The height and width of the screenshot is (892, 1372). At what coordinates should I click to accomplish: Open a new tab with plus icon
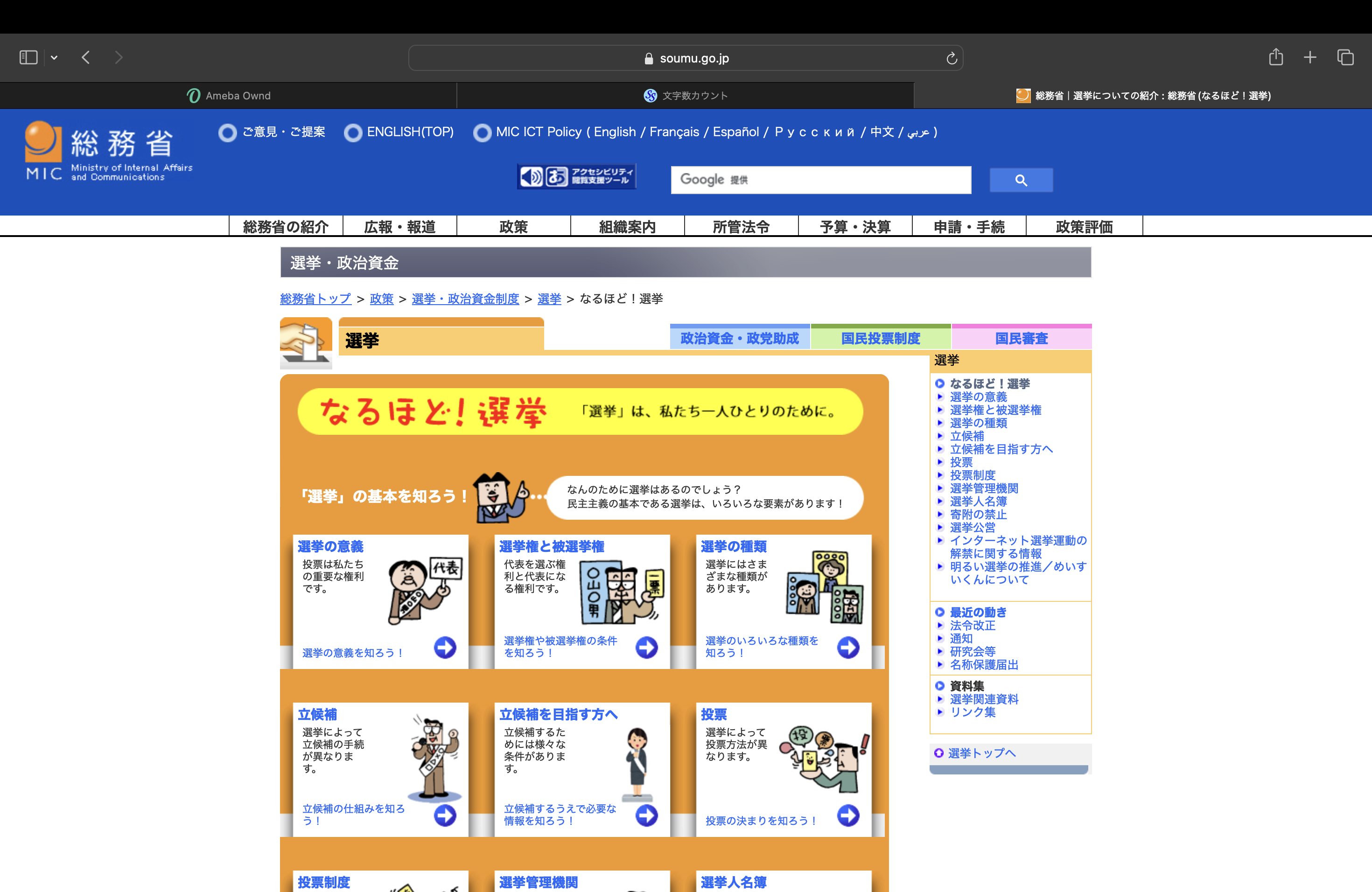click(1310, 57)
